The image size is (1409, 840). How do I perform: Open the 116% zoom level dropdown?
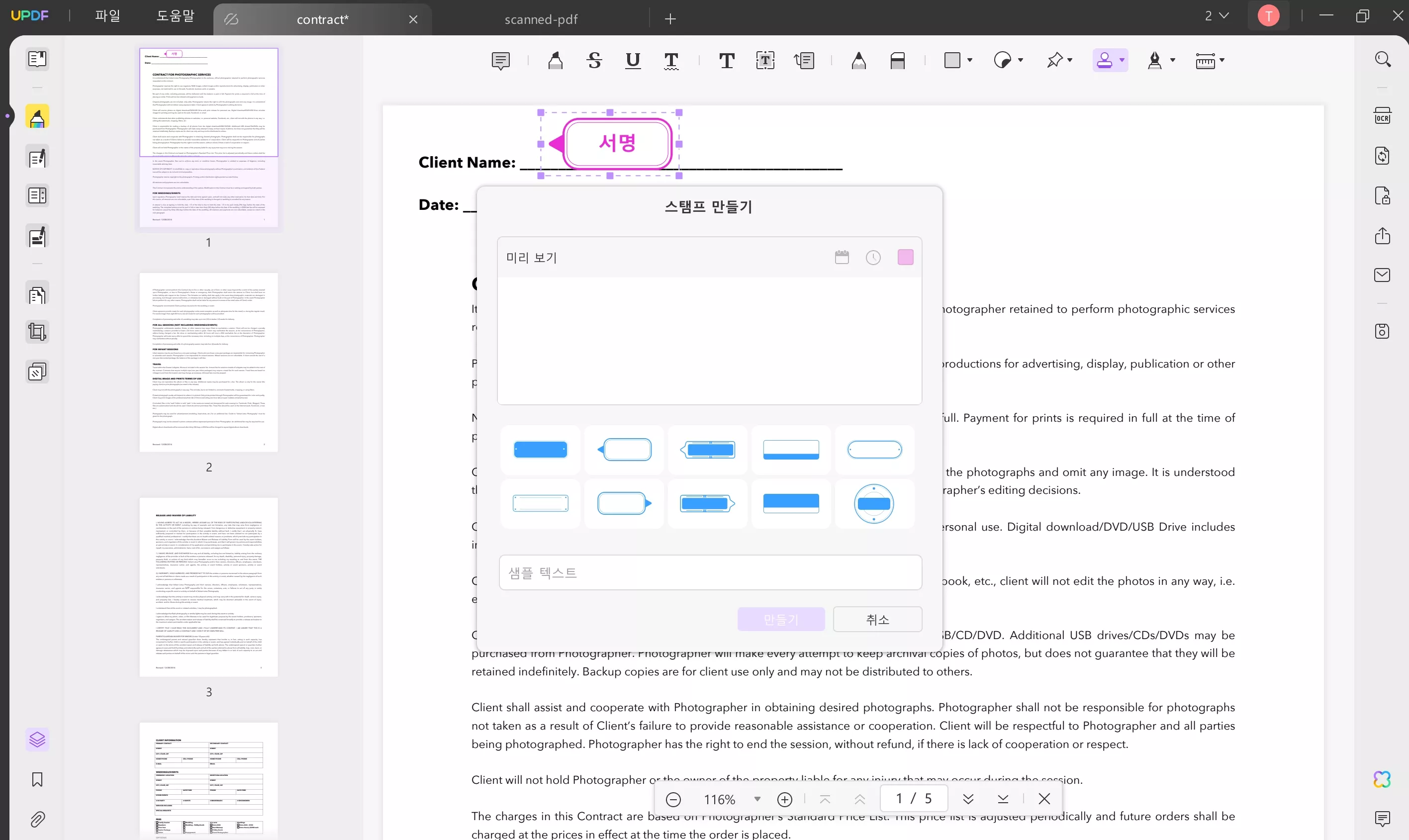[x=757, y=799]
